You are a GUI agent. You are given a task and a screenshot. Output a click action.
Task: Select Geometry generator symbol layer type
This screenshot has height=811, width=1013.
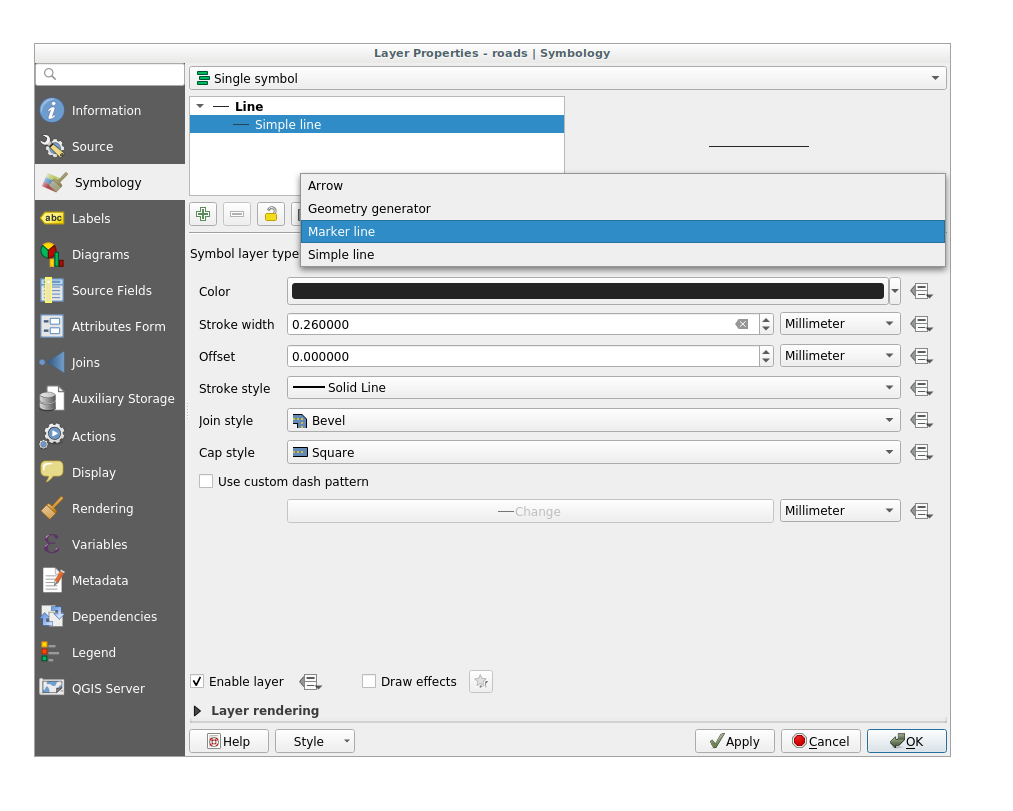622,209
